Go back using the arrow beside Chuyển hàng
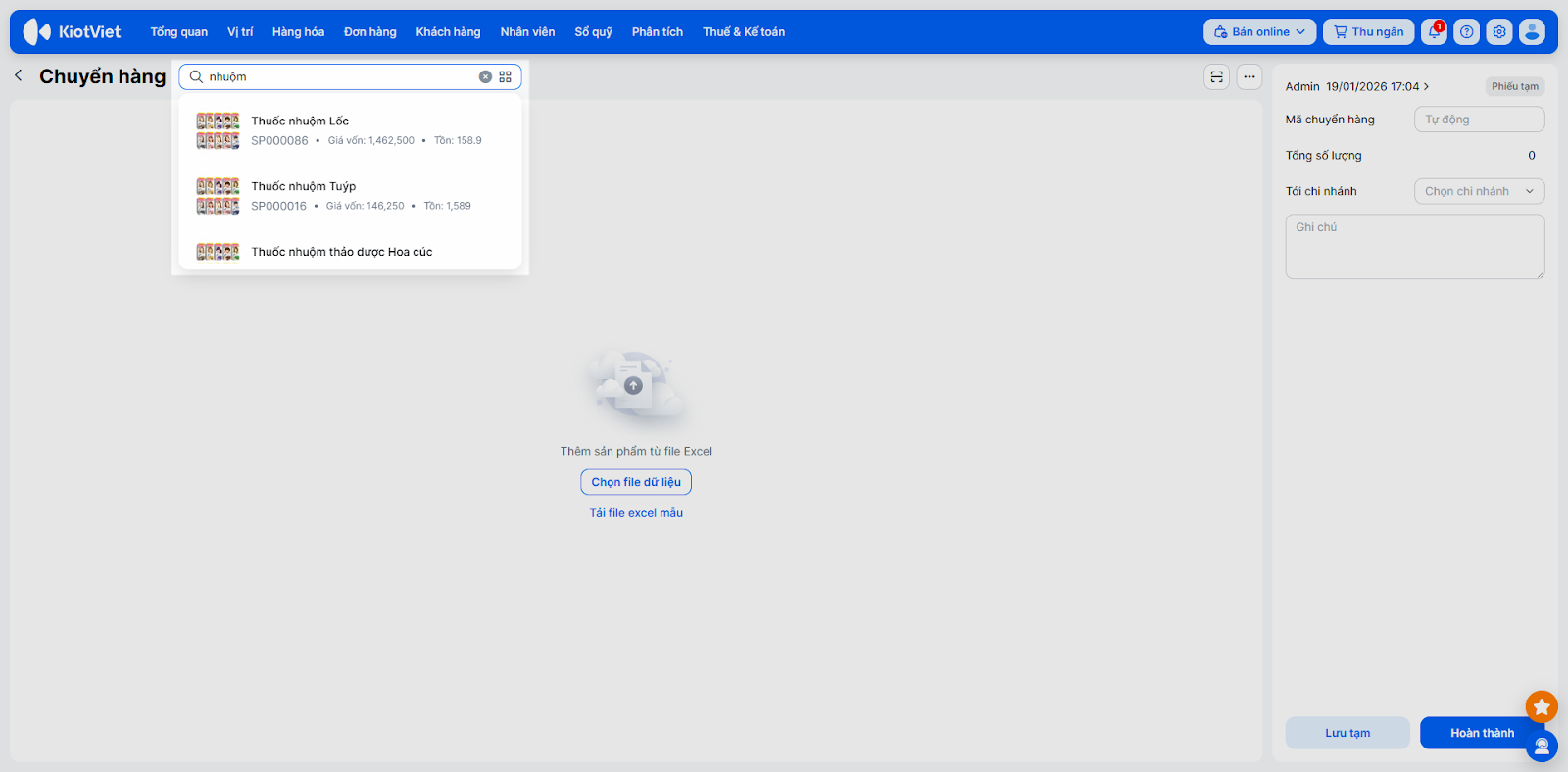 pos(18,75)
